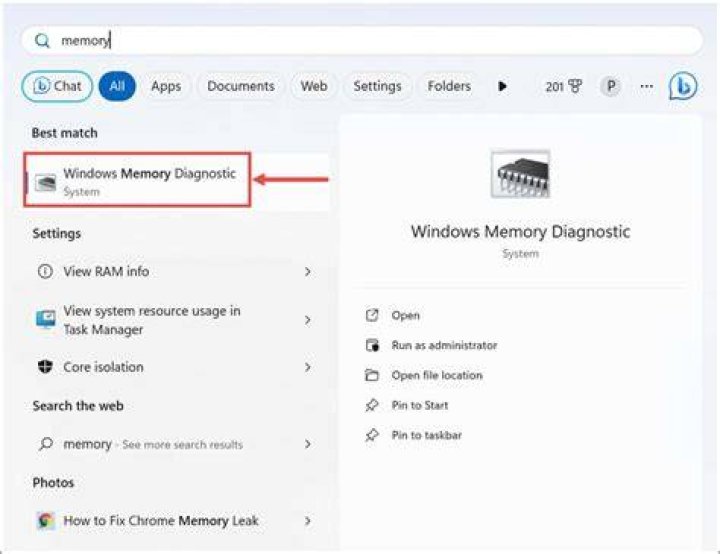Click the memory chip icon in best match

click(45, 182)
